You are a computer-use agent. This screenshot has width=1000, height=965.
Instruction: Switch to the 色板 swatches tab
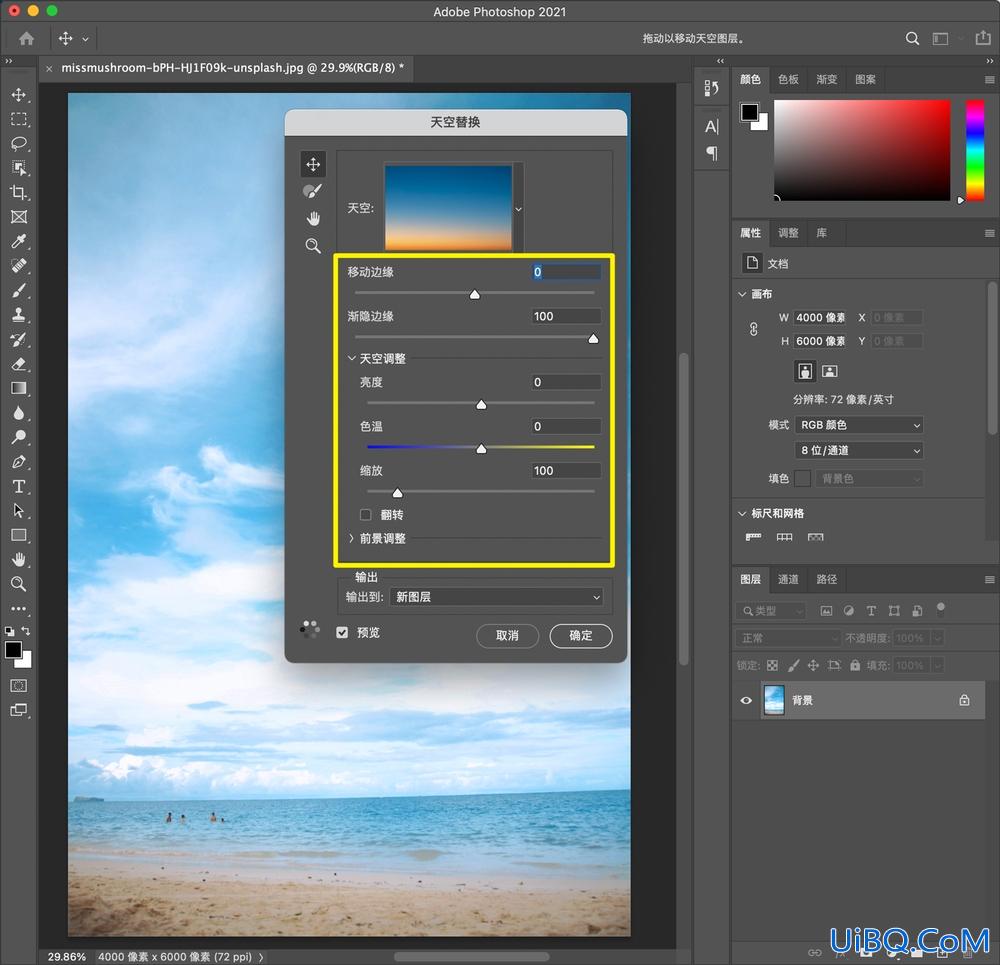tap(788, 79)
